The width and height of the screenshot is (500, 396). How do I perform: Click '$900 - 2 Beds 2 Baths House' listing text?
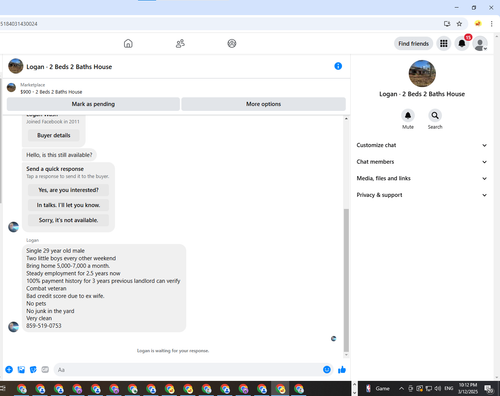pos(51,92)
